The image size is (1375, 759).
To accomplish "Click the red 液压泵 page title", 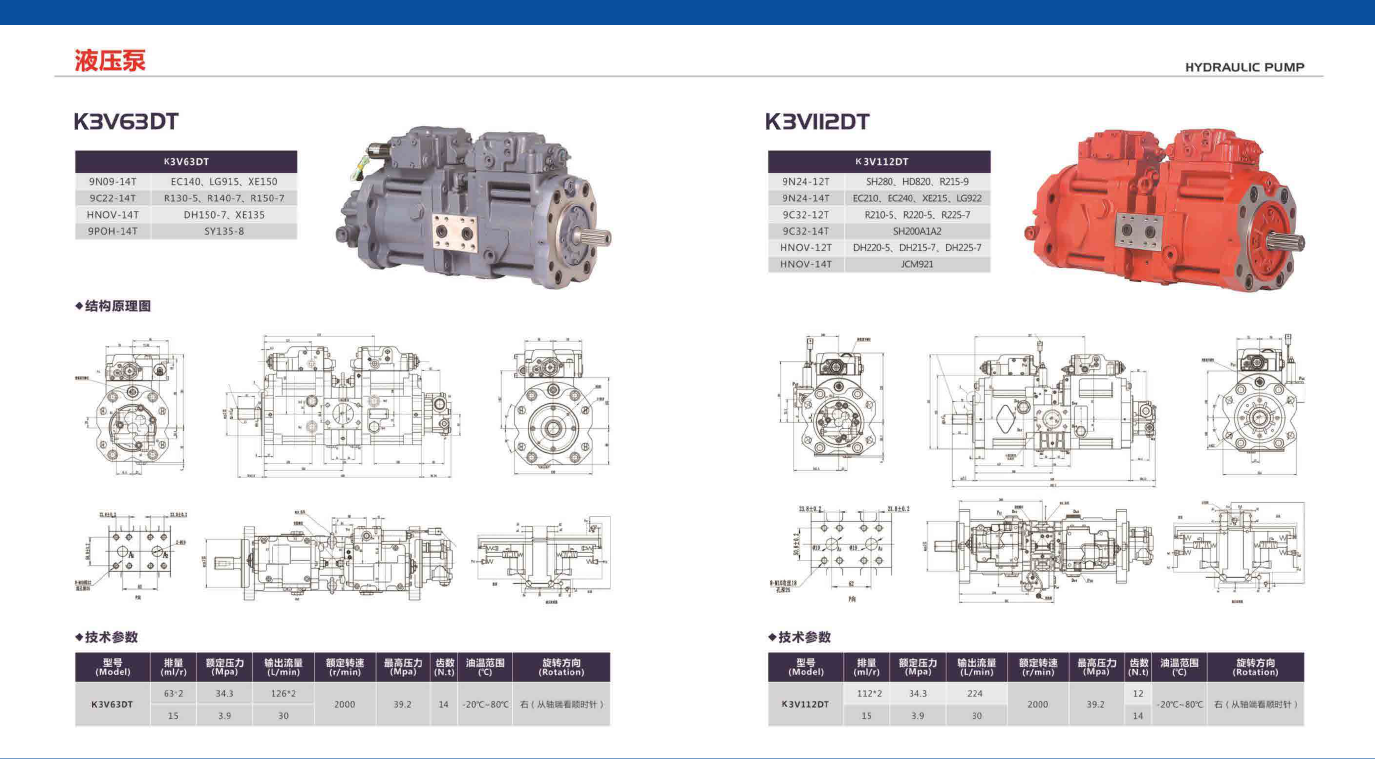I will coord(109,60).
